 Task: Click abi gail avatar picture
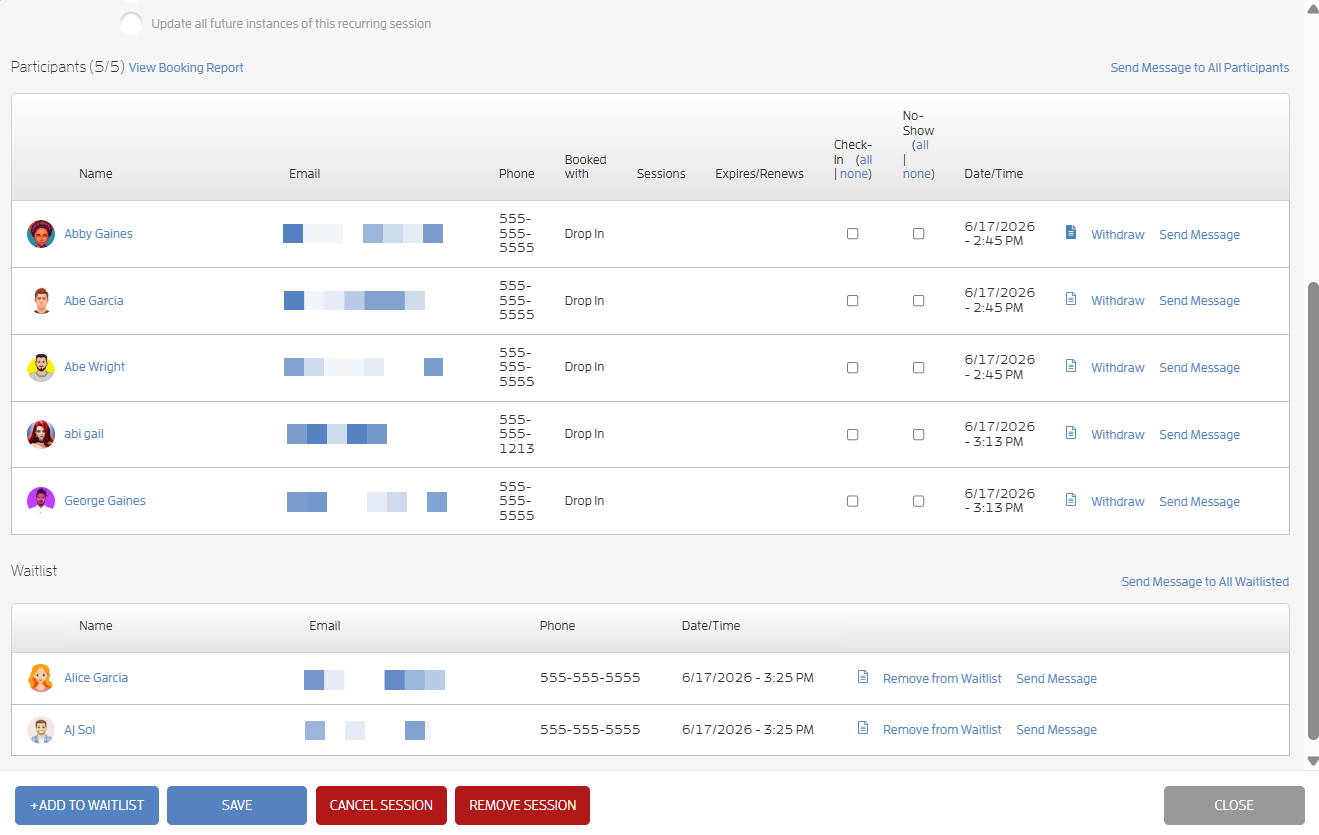(x=41, y=434)
